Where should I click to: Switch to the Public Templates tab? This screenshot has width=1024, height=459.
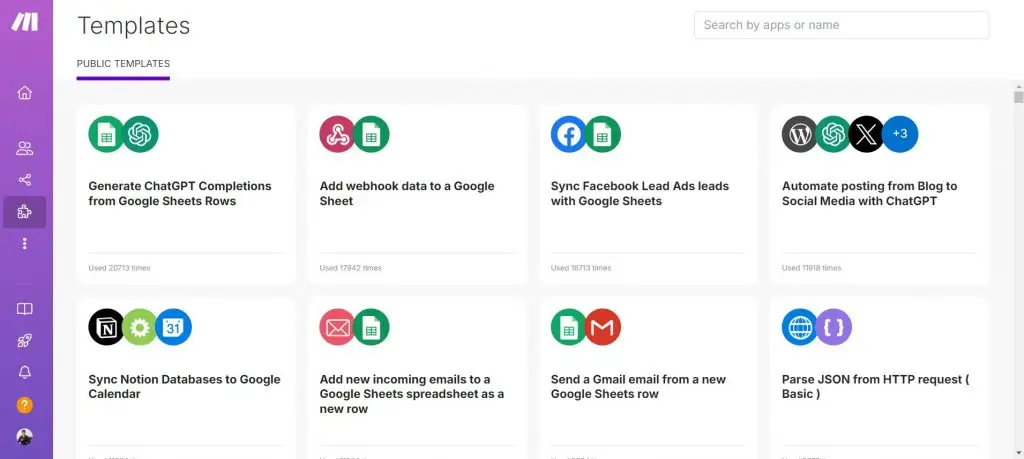pos(123,64)
